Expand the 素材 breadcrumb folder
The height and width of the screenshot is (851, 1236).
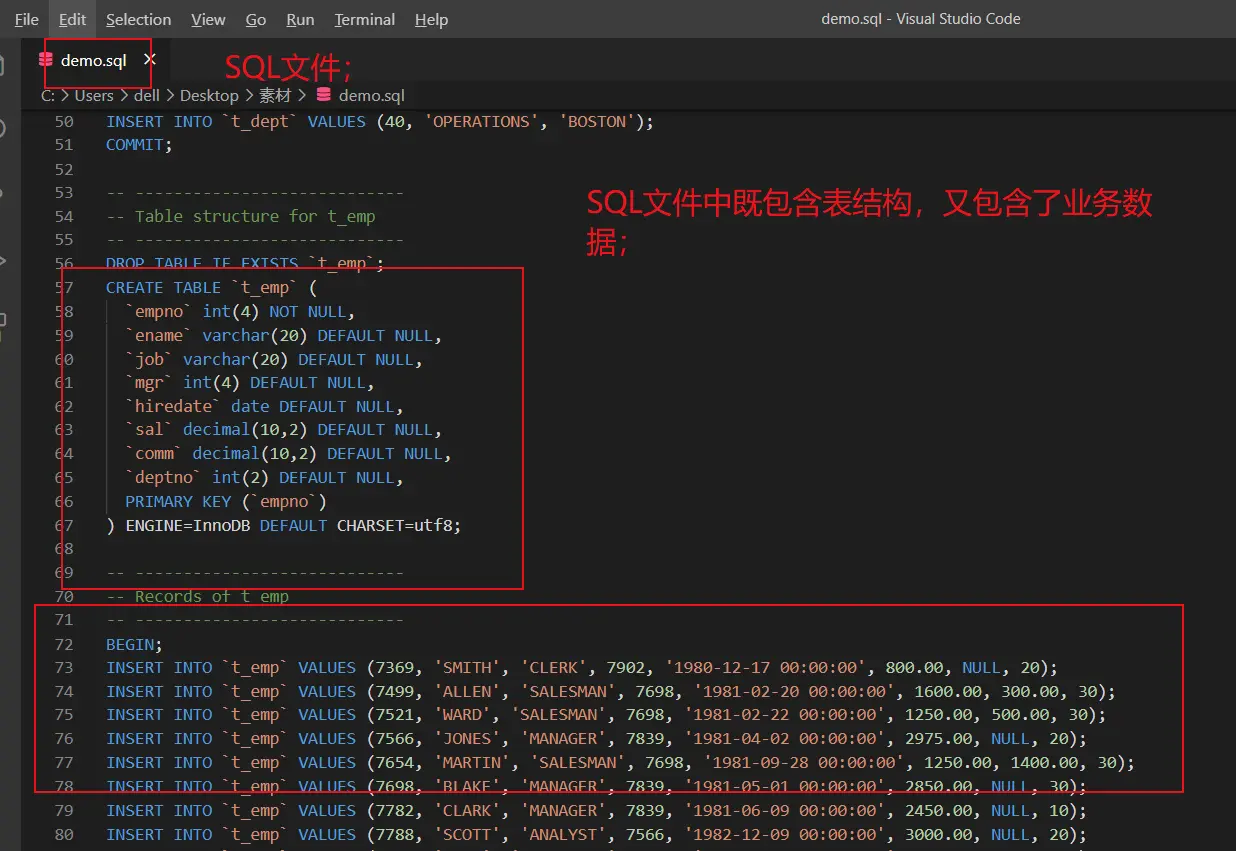click(x=275, y=96)
